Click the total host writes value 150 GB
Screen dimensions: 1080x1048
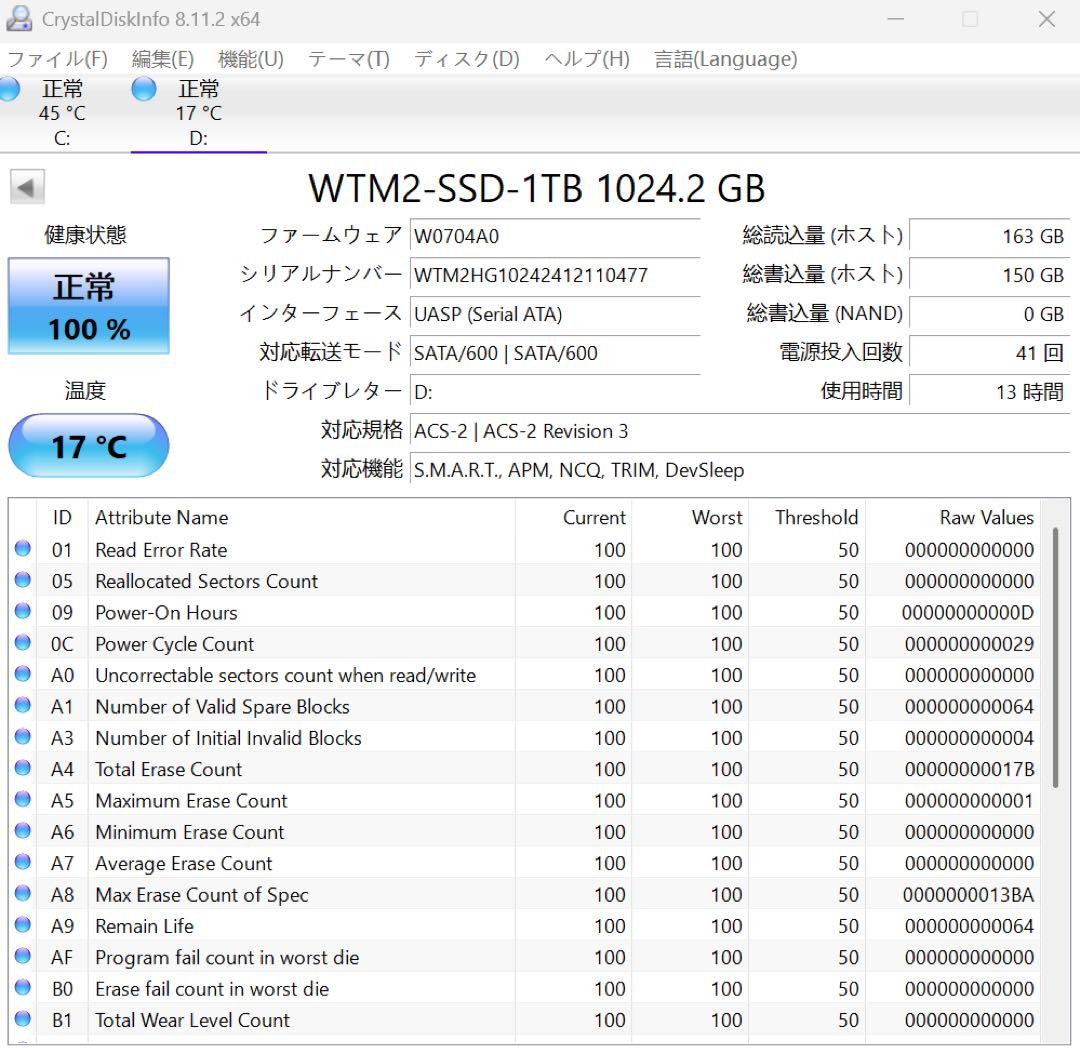point(989,275)
